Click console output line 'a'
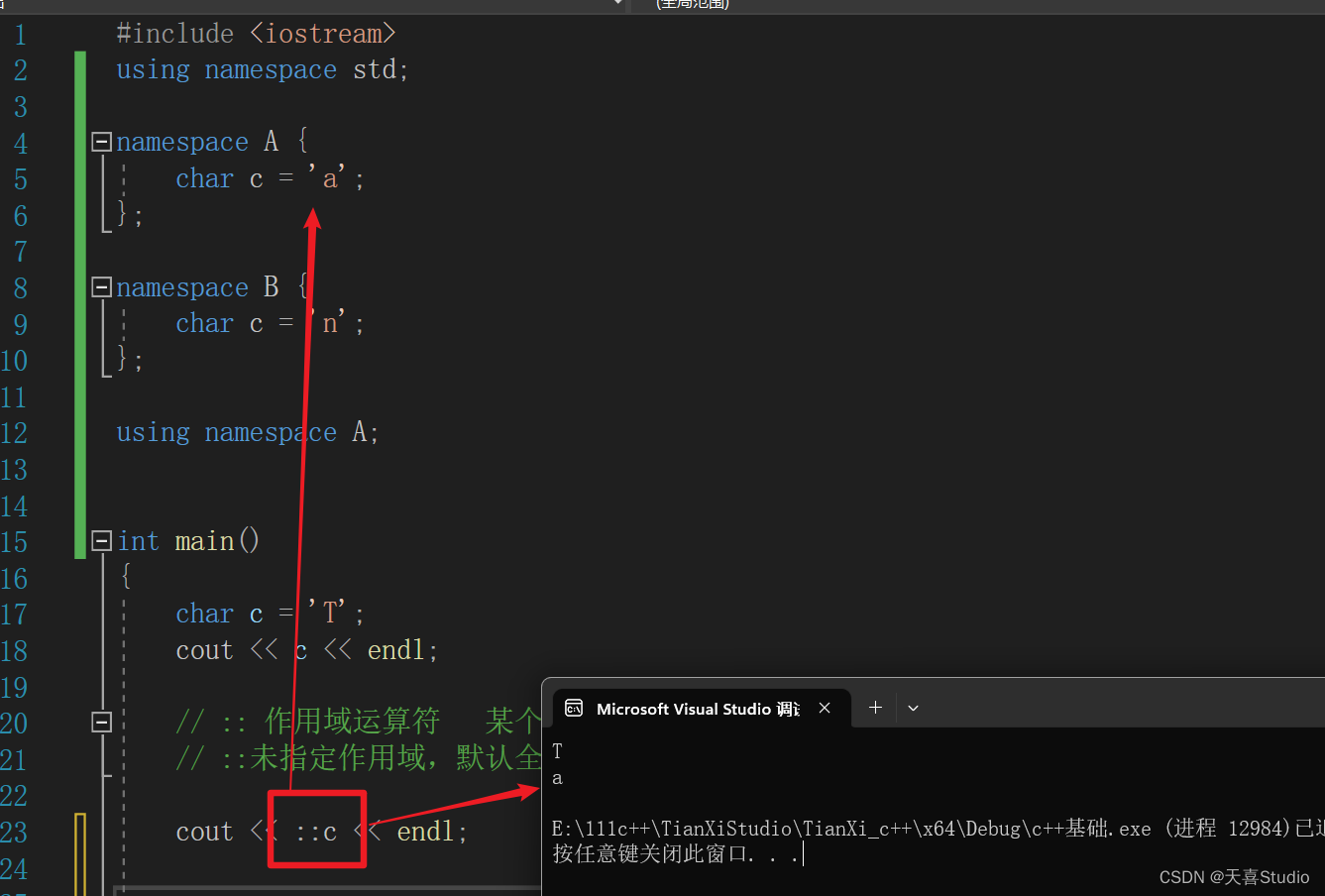This screenshot has height=896, width=1325. pos(557,778)
